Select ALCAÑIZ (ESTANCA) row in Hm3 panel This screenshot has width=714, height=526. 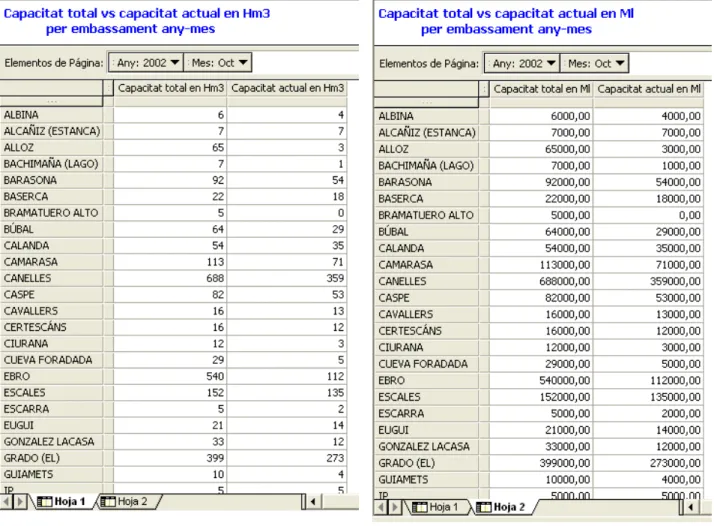point(51,131)
